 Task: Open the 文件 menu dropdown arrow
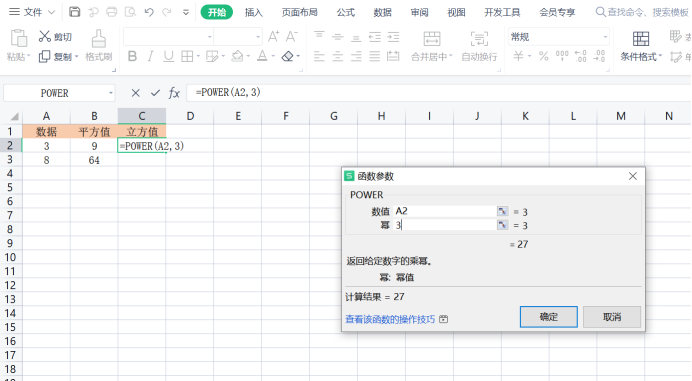(x=51, y=12)
